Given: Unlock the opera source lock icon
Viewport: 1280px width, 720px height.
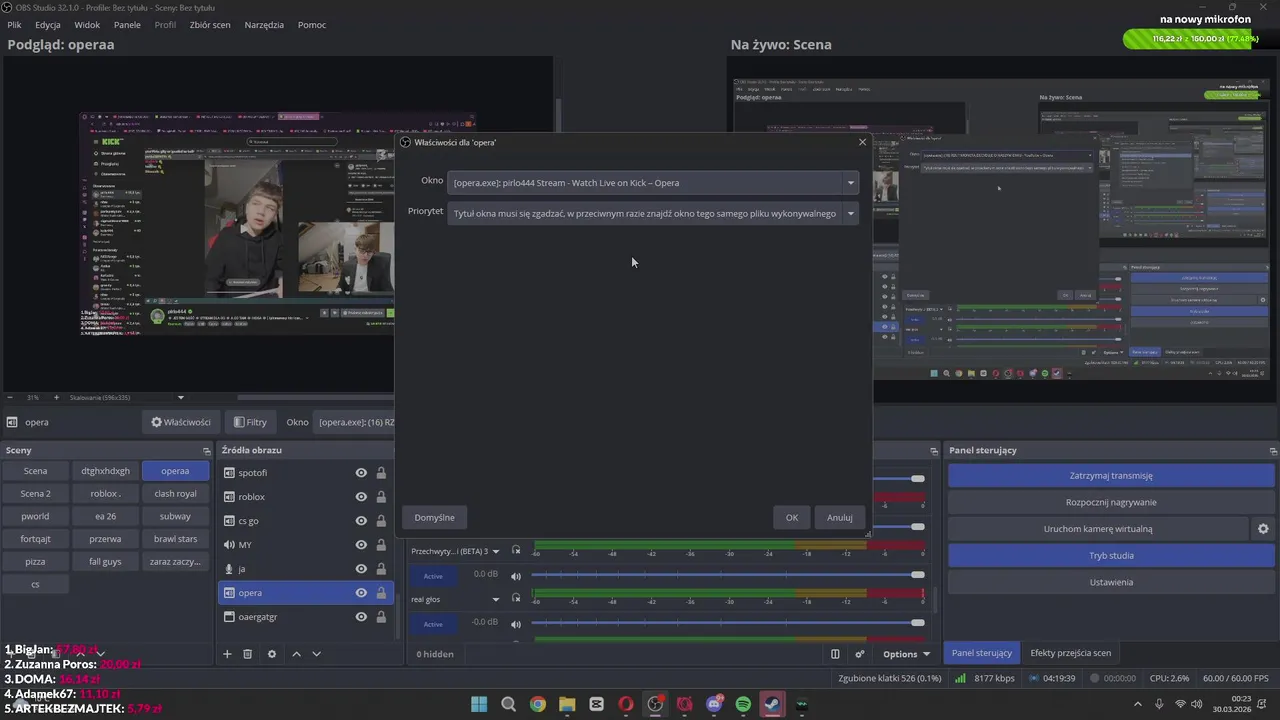Looking at the screenshot, I should click(381, 593).
